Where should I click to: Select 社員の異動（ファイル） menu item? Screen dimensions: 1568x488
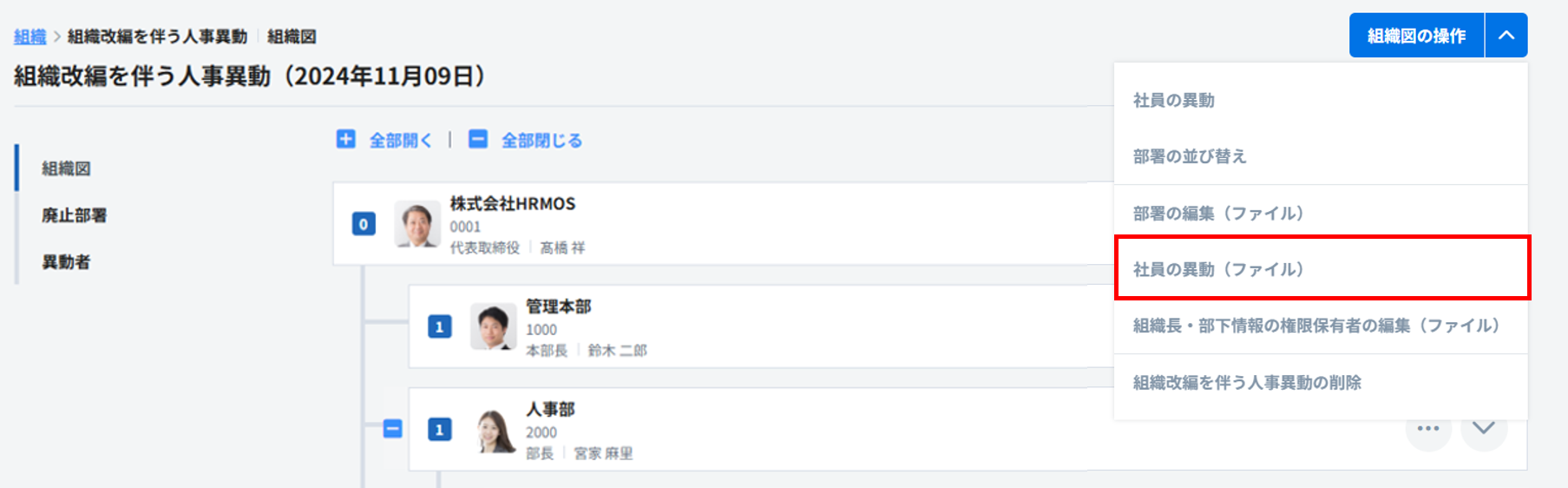click(1218, 269)
